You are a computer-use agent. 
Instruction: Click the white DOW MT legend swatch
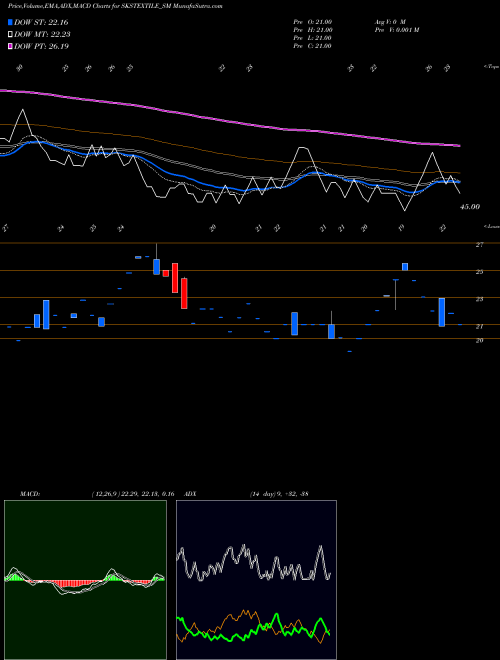10,35
